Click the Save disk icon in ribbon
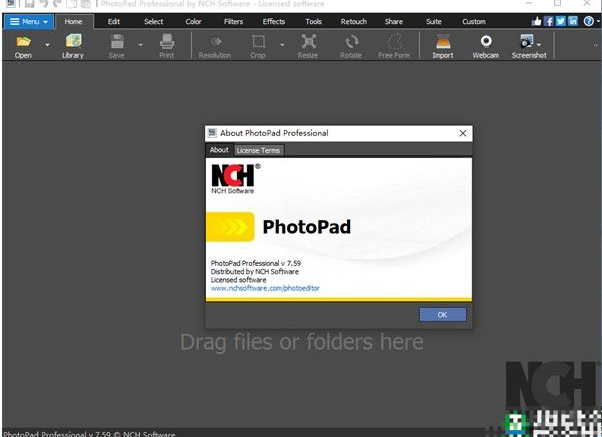The image size is (602, 437). [117, 46]
